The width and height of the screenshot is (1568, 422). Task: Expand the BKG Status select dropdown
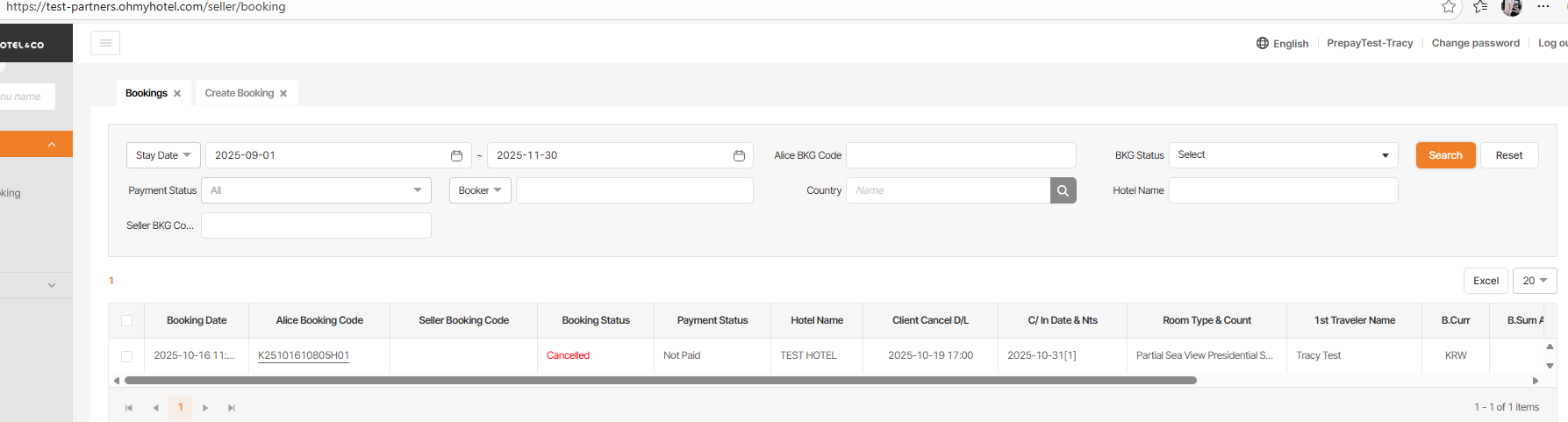(x=1285, y=155)
